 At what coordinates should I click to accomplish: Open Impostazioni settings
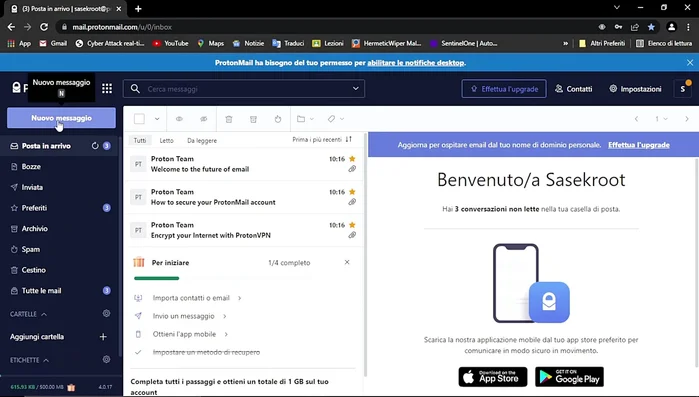(x=635, y=89)
